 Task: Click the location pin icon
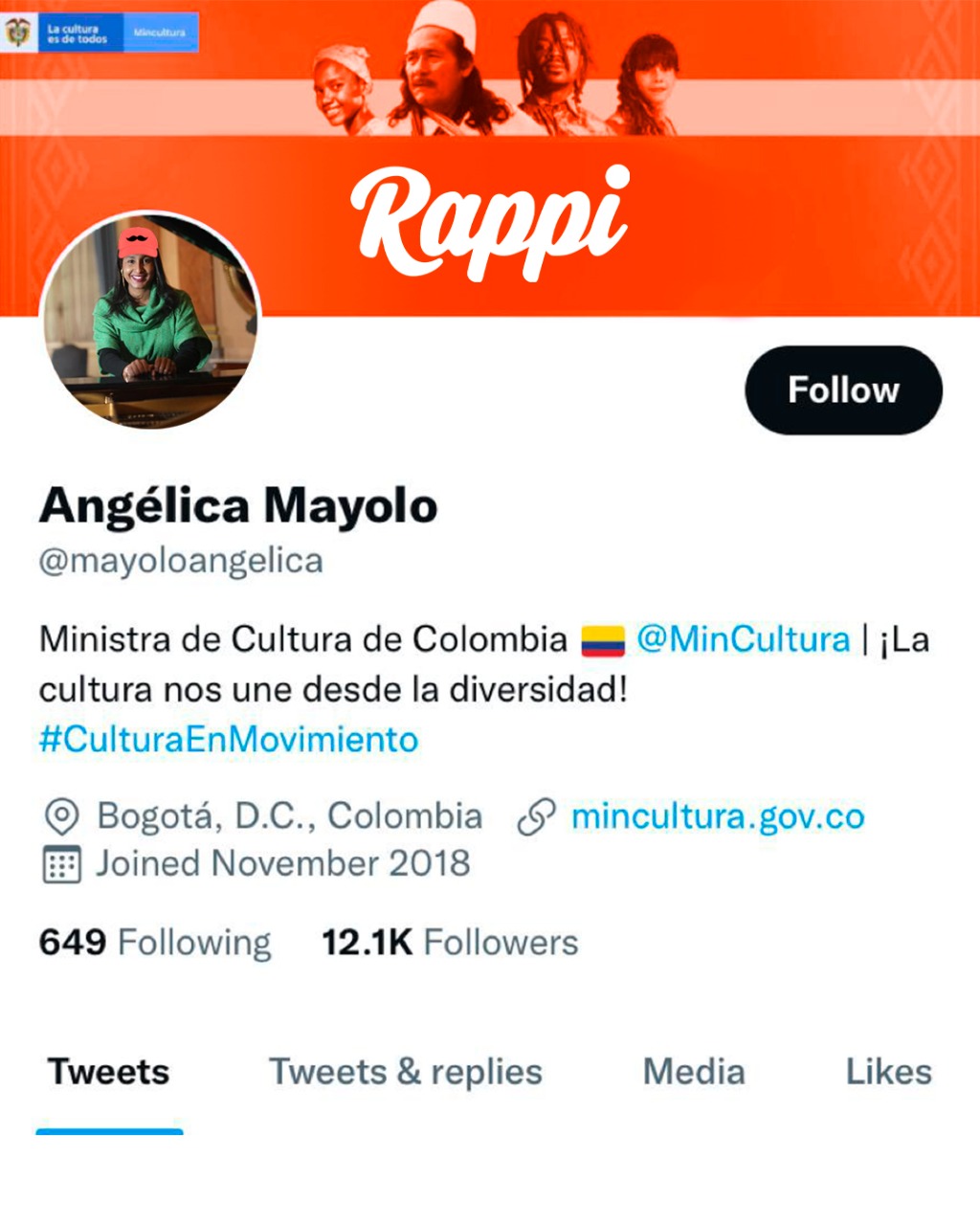tap(61, 818)
